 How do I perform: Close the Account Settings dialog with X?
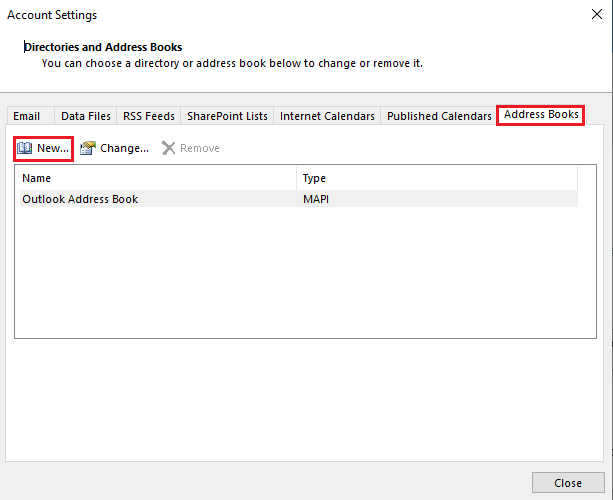pos(597,14)
